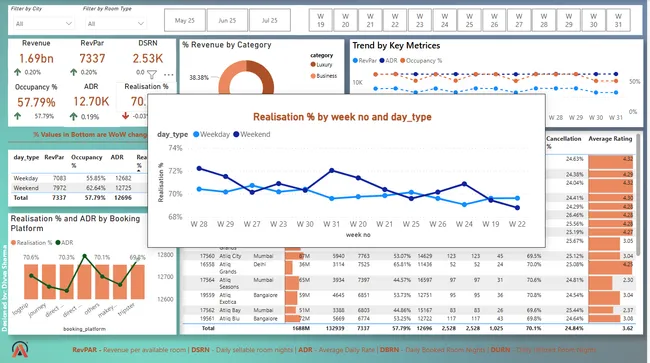
Task: Select the Weekend row in day_type table
Action: (79, 188)
